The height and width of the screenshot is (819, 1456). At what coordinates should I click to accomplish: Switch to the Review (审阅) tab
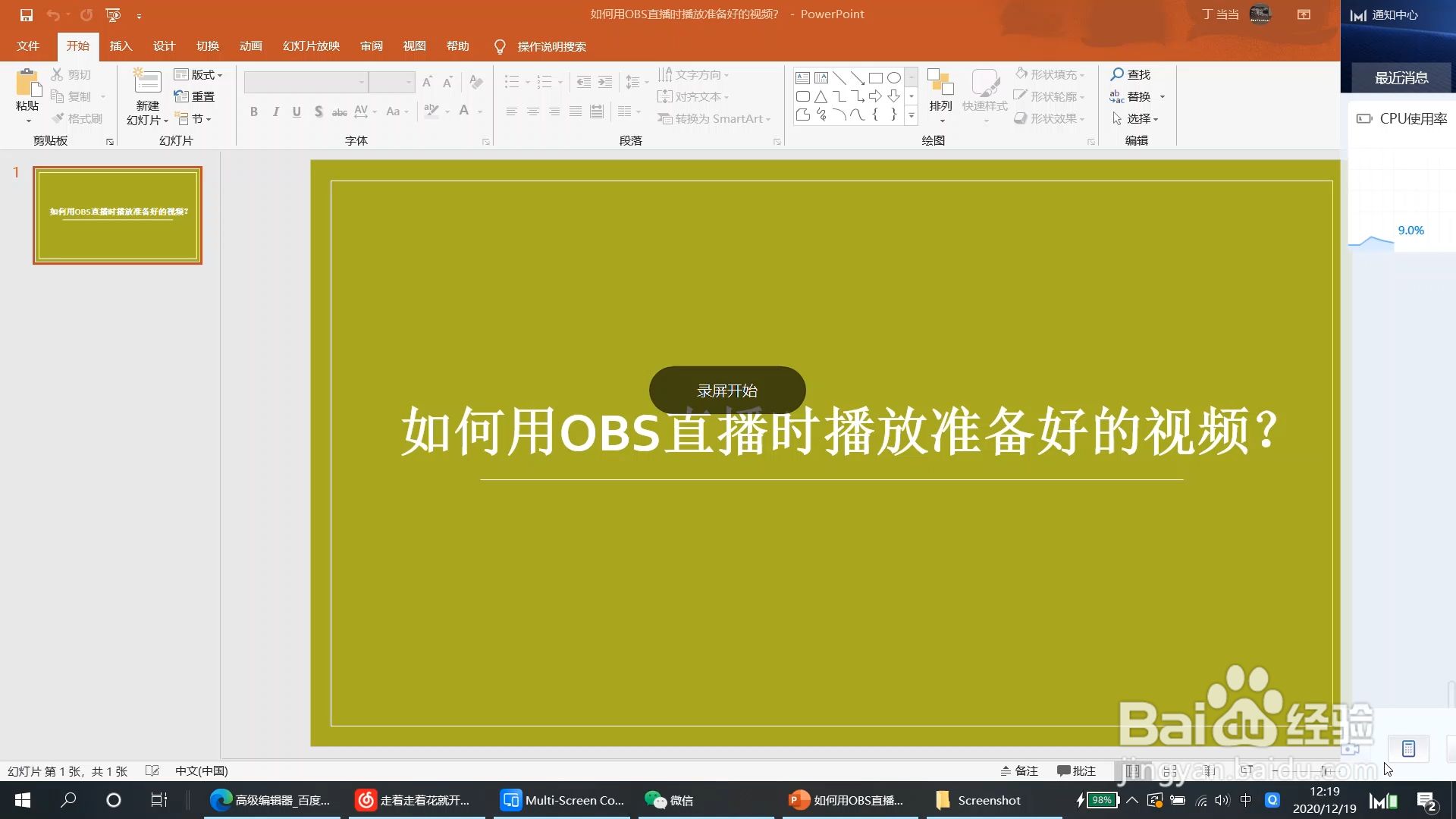(x=371, y=46)
